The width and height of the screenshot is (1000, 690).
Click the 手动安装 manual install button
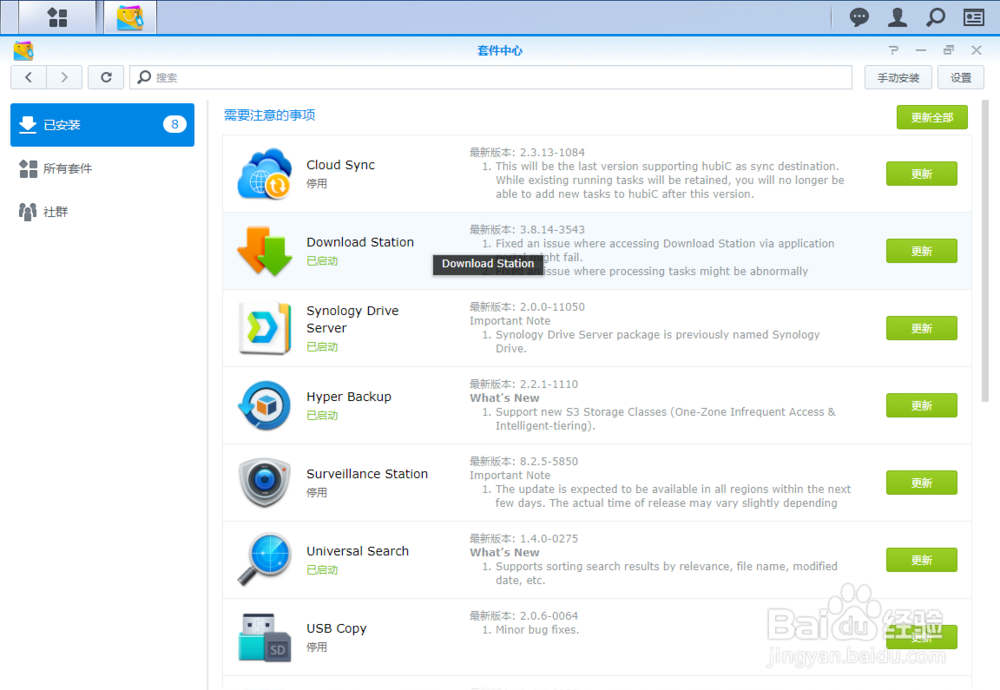[898, 77]
